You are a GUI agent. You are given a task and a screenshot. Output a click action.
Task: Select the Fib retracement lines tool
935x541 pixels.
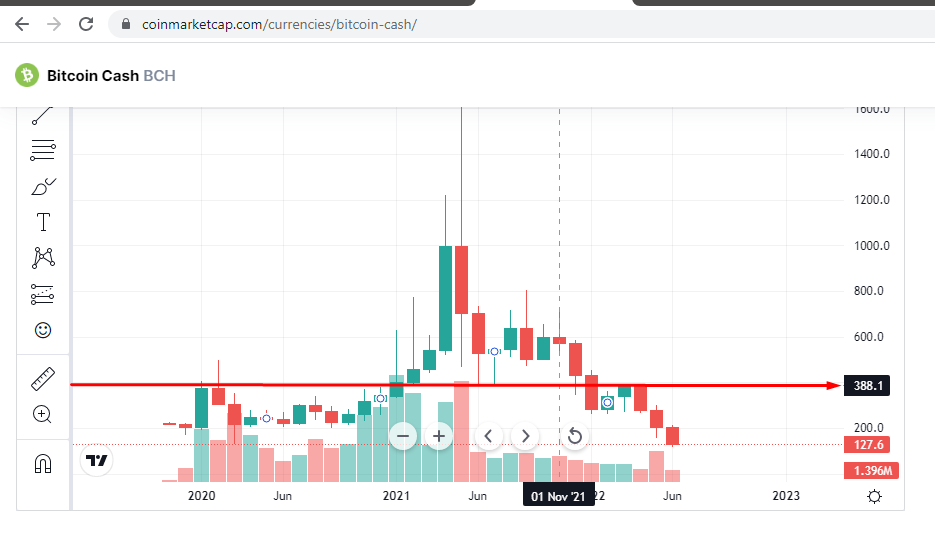43,150
